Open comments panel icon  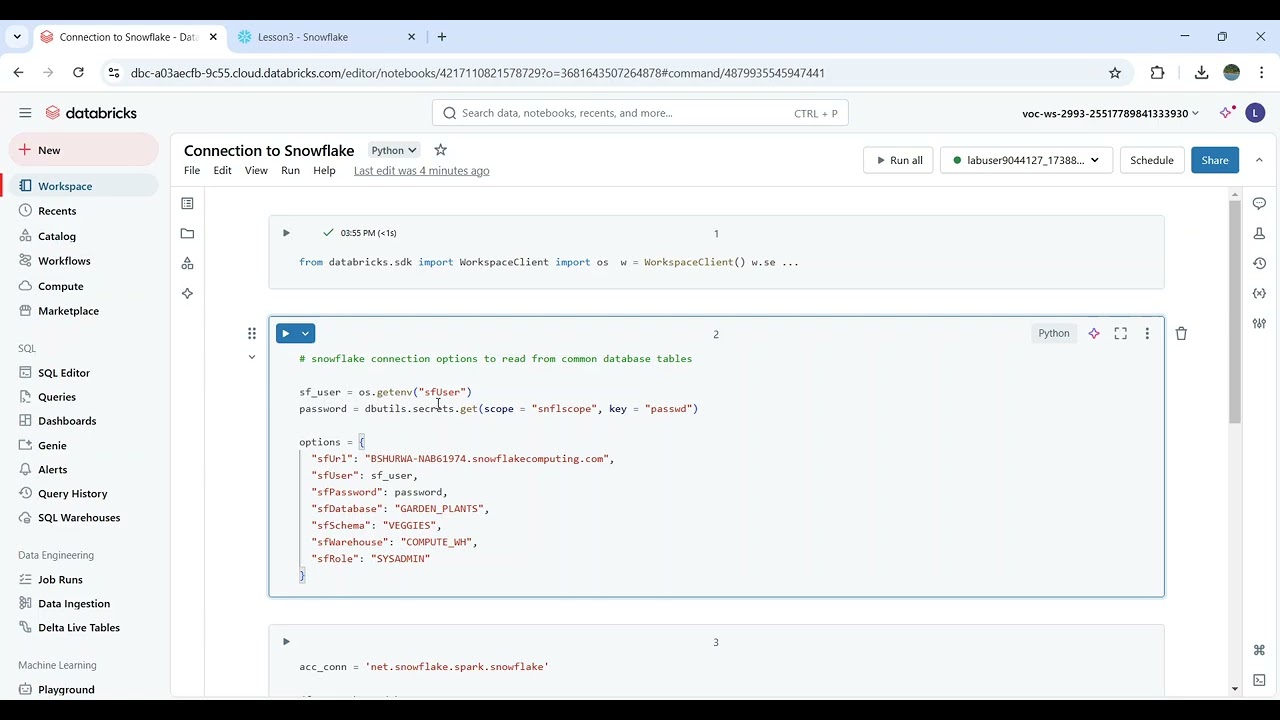(1259, 203)
